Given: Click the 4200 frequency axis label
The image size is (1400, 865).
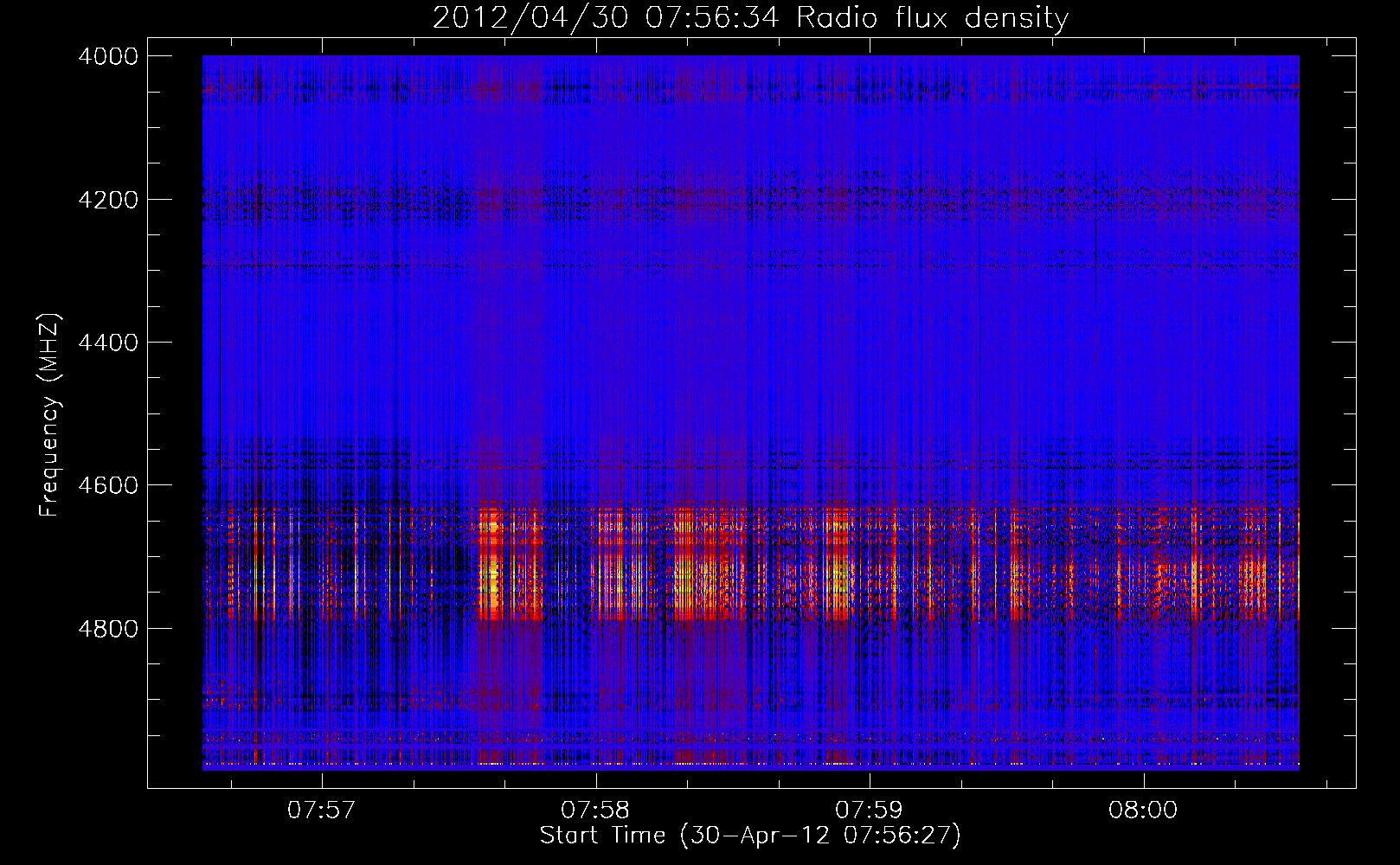Looking at the screenshot, I should 108,200.
